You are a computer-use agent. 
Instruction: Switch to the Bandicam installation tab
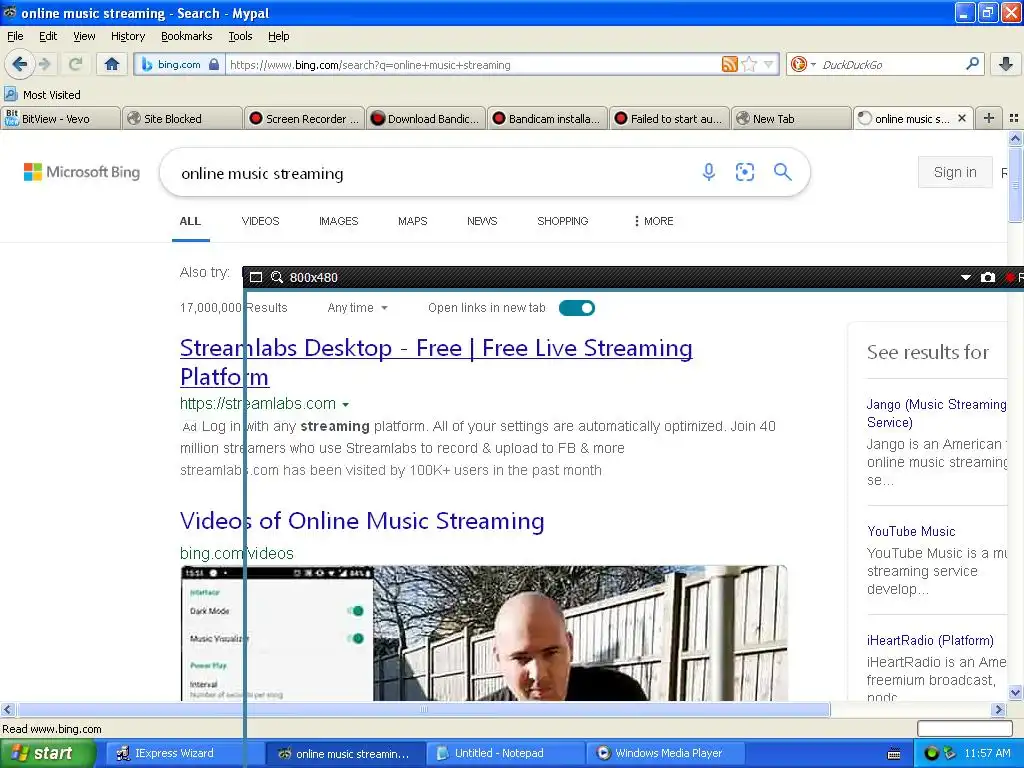click(x=548, y=118)
